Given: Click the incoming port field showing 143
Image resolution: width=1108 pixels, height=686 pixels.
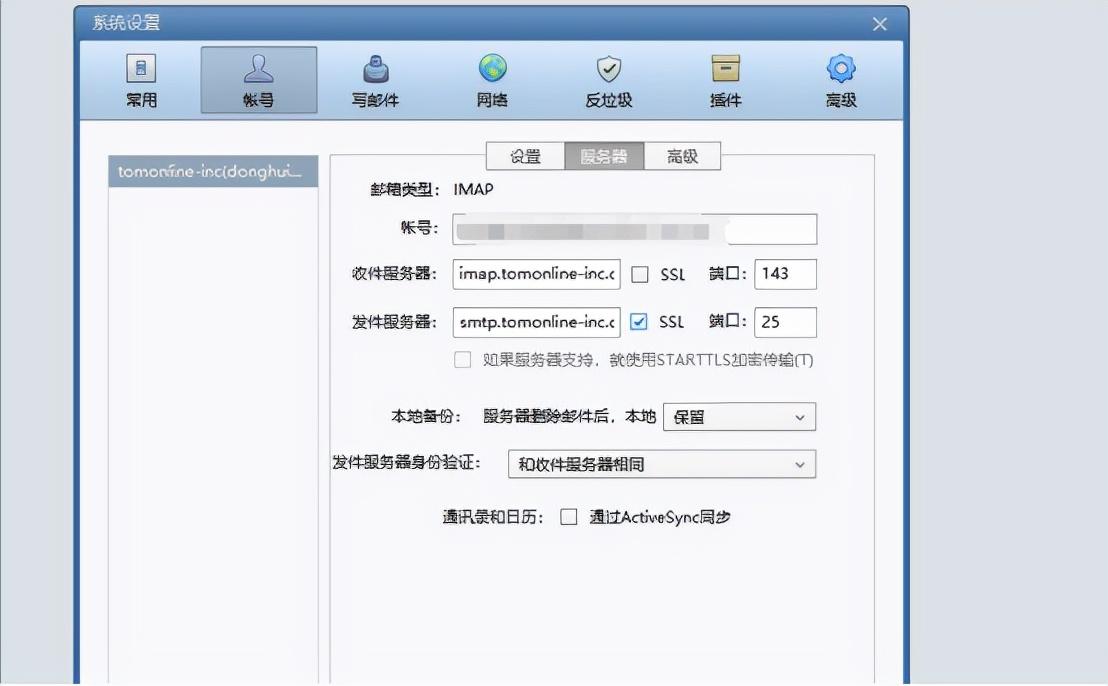Looking at the screenshot, I should coord(785,274).
